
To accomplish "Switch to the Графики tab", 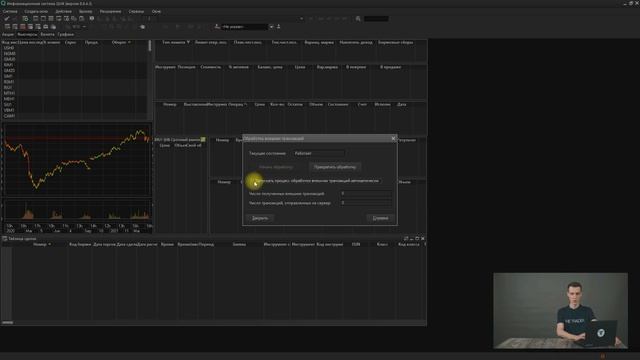I will click(x=66, y=35).
